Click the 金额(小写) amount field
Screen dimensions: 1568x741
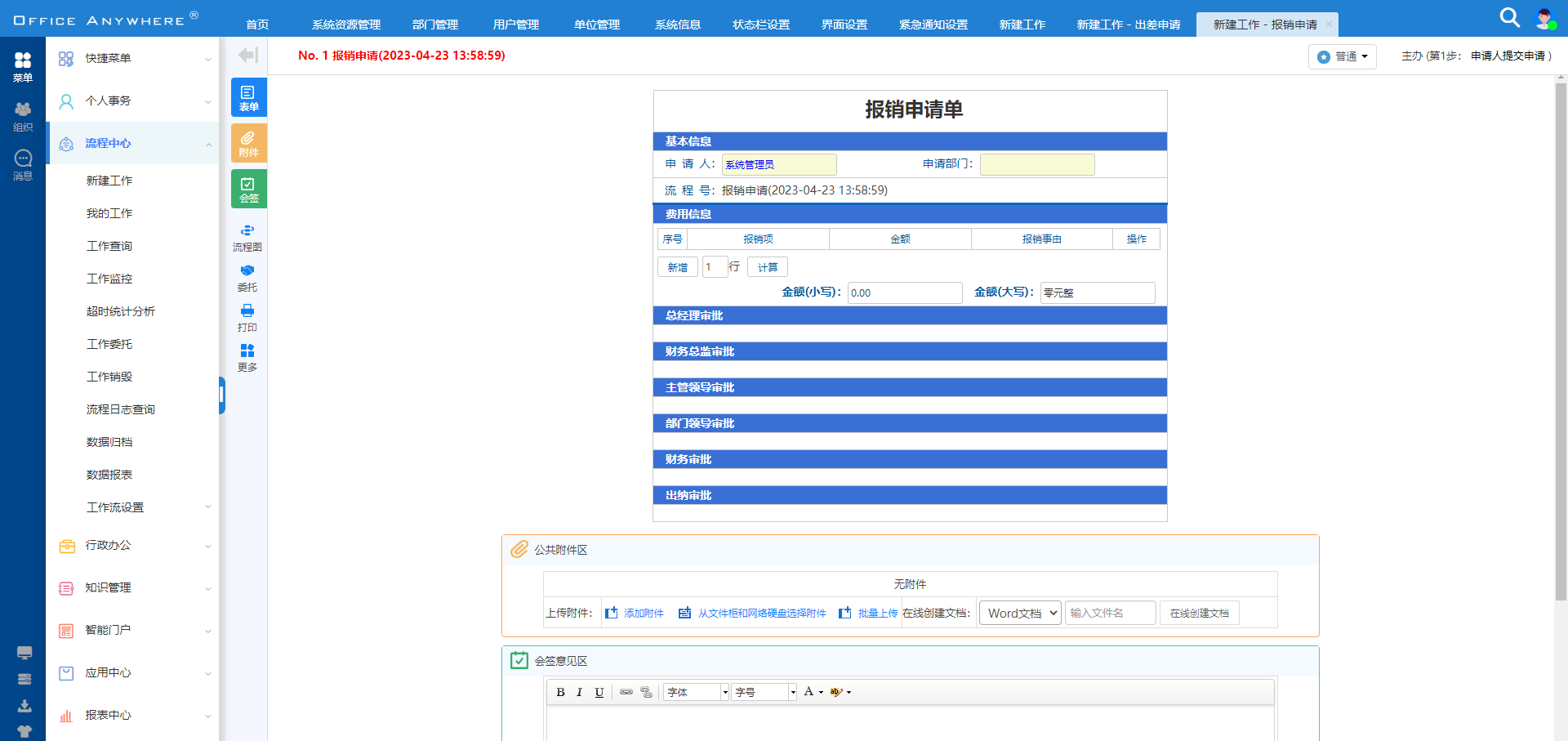click(x=905, y=292)
